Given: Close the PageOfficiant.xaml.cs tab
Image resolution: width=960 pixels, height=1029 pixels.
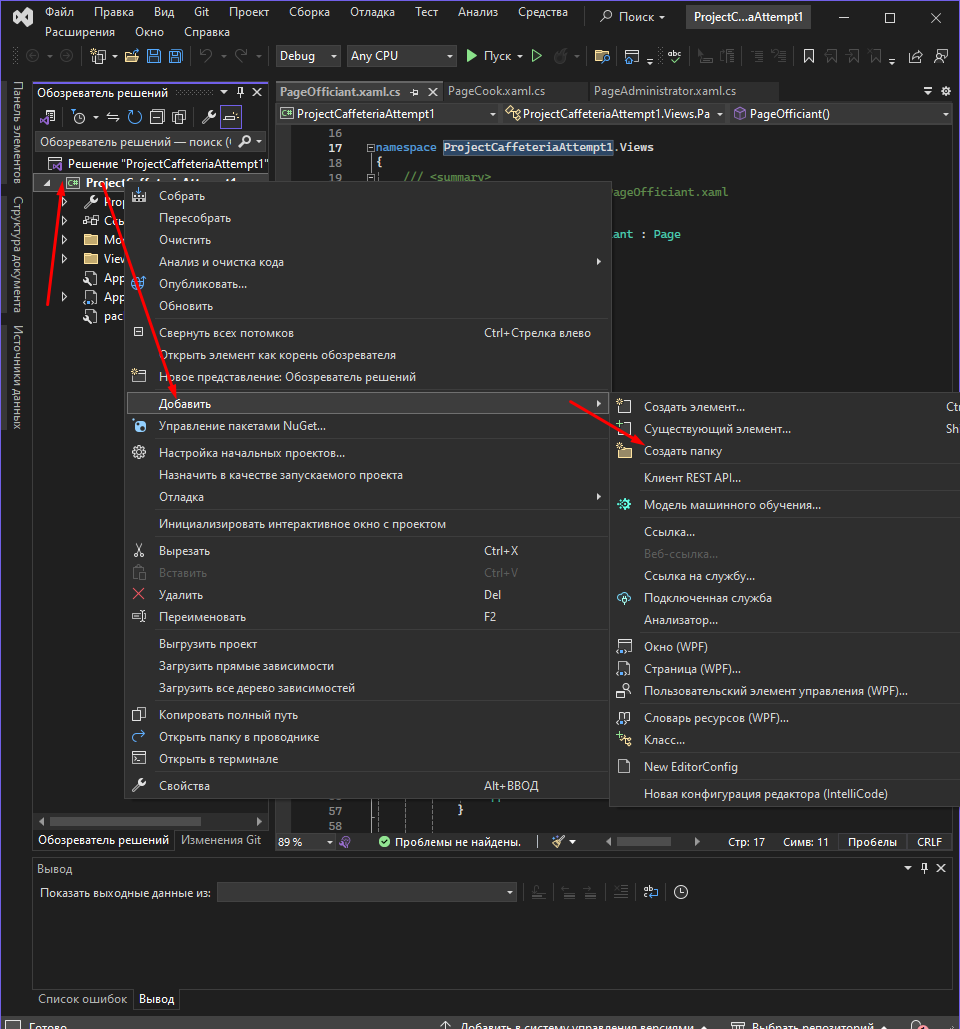Looking at the screenshot, I should 432,92.
